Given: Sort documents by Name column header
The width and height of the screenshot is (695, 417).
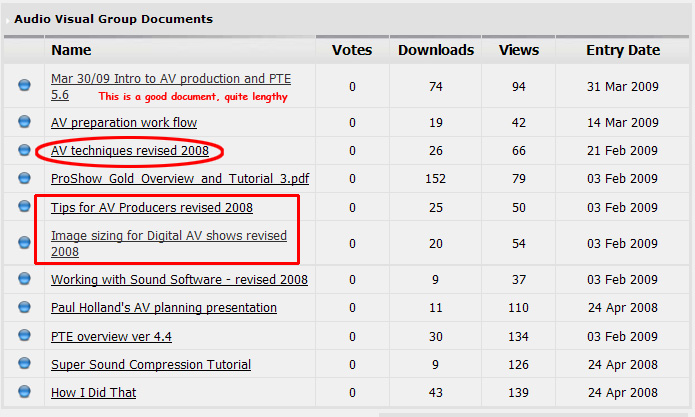Looking at the screenshot, I should click(x=71, y=50).
